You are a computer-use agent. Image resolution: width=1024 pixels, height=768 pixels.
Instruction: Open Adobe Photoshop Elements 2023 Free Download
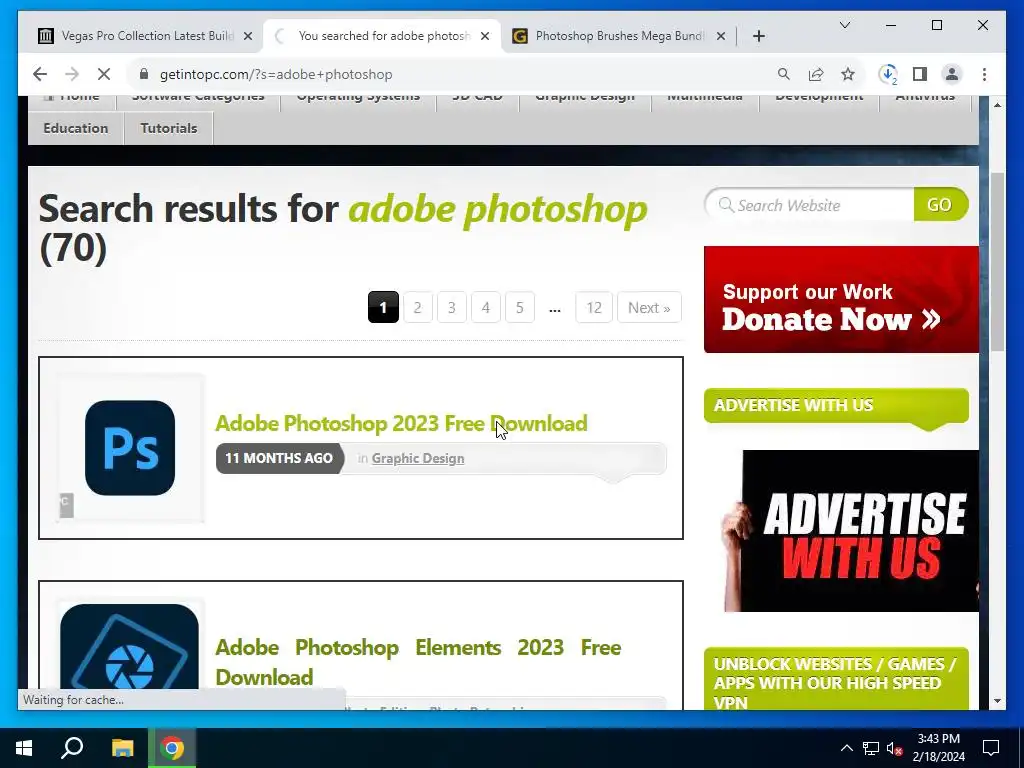418,662
